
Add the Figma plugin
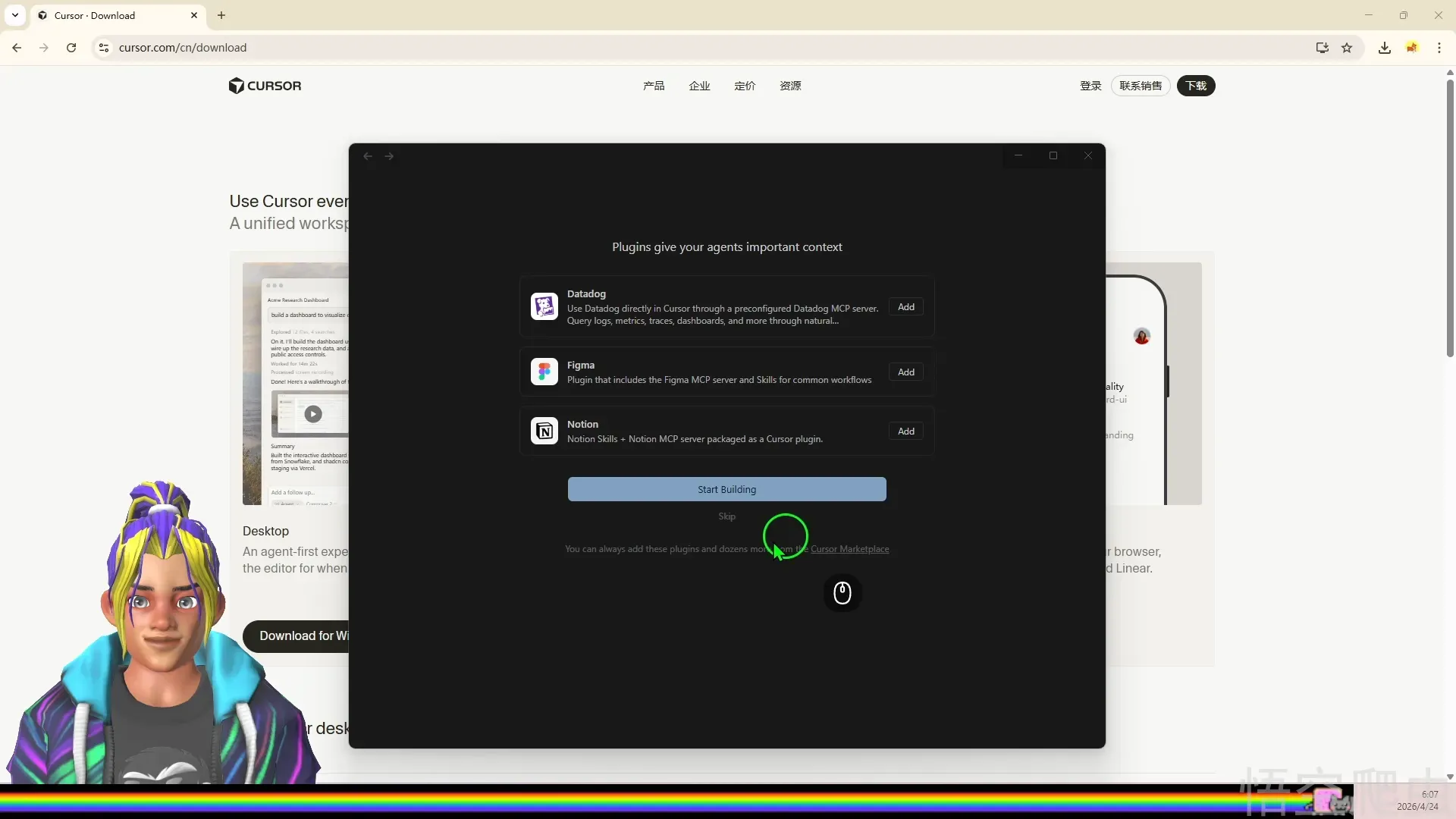905,372
